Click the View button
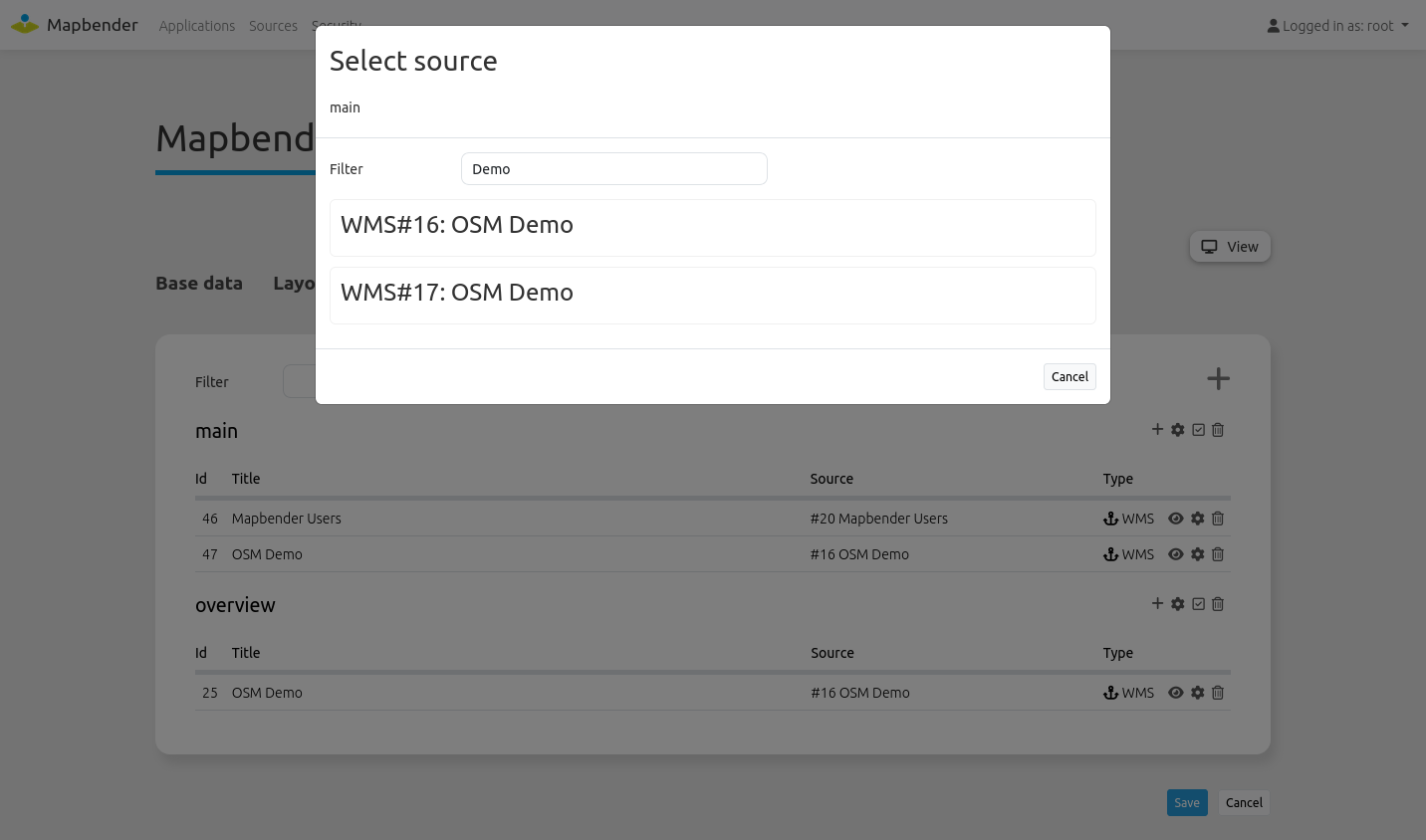 point(1230,247)
